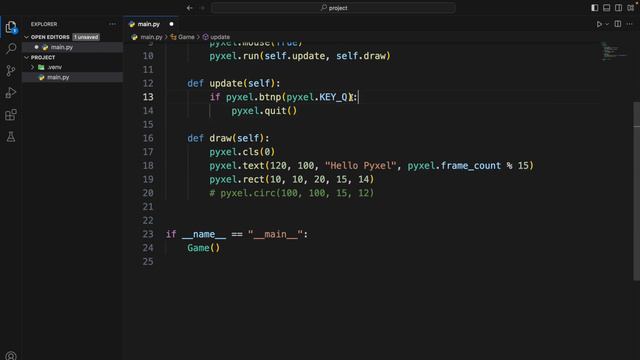The image size is (640, 360).
Task: Click the 'if __name__' line
Action: [237, 234]
